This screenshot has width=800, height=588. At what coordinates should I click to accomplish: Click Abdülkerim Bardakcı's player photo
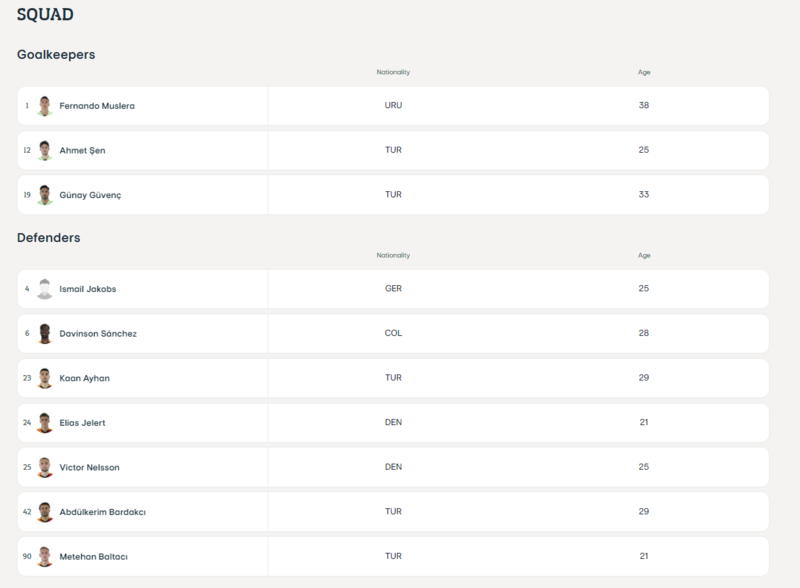point(44,512)
